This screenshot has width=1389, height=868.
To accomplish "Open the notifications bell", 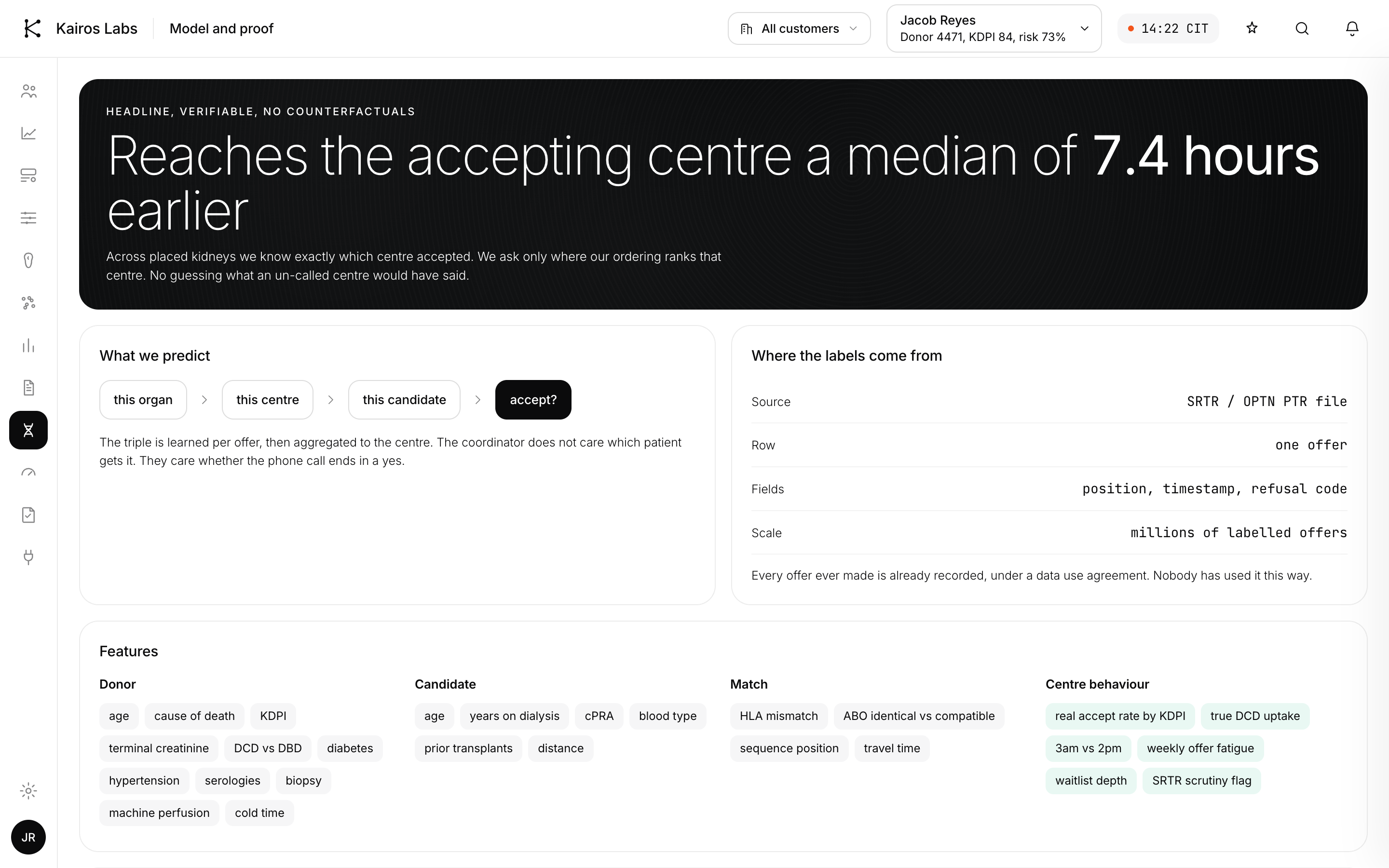I will pos(1352,28).
